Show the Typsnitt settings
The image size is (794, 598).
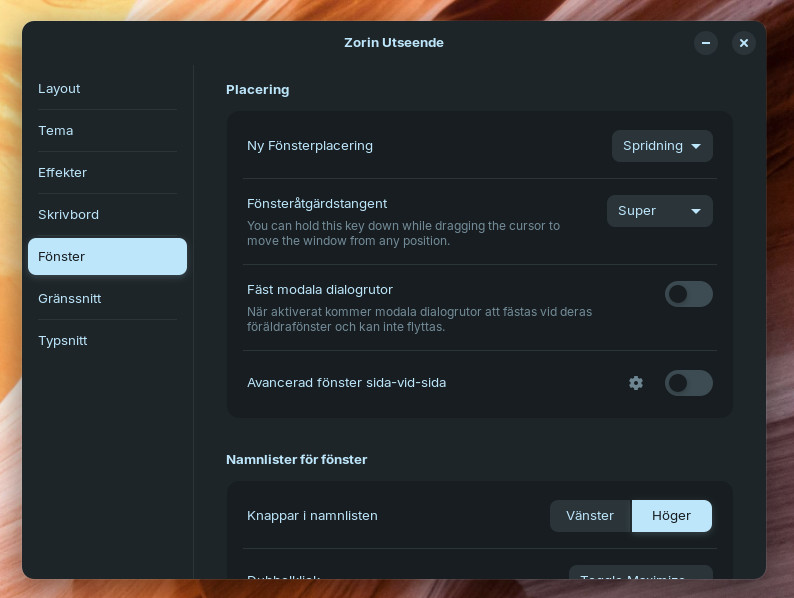(x=62, y=341)
